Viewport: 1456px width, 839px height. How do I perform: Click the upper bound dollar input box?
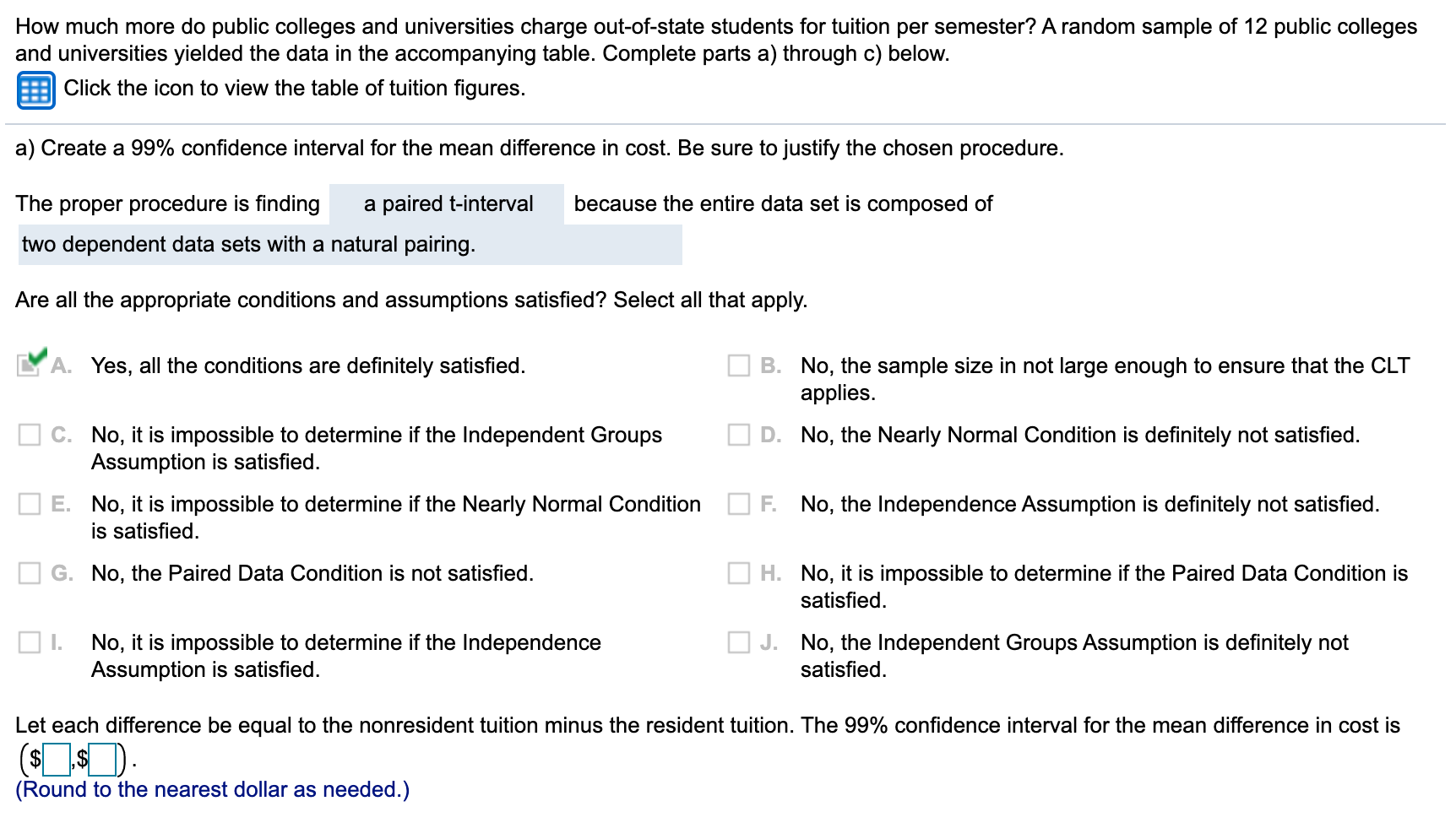click(x=102, y=761)
